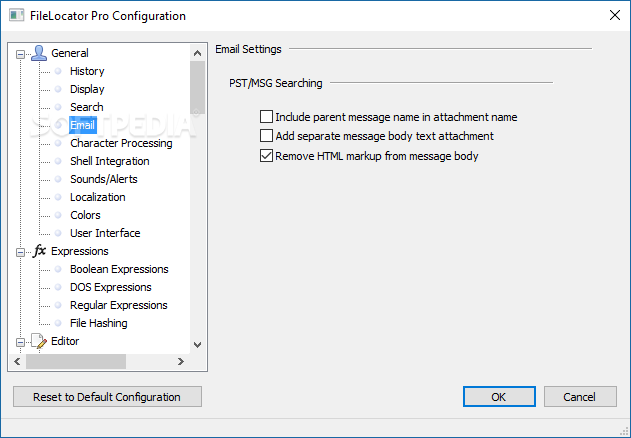The height and width of the screenshot is (438, 631).
Task: Click the bullet icon beside User Interface
Action: [x=58, y=233]
